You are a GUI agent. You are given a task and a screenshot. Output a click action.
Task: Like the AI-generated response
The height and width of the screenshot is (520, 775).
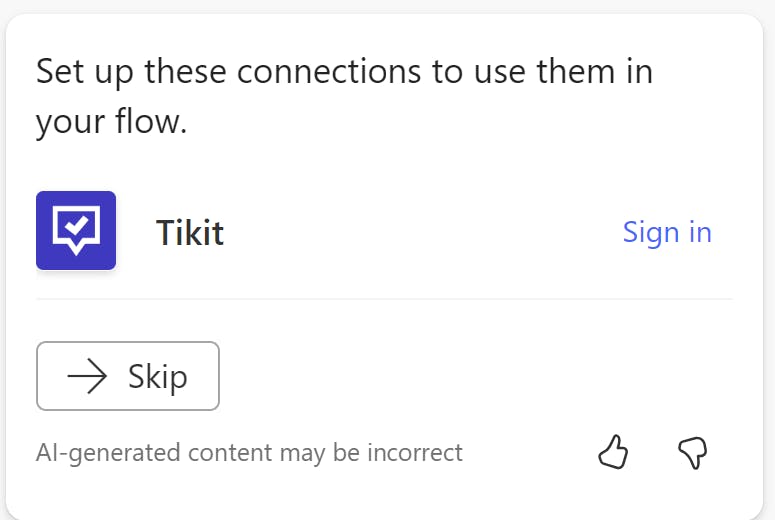(613, 453)
